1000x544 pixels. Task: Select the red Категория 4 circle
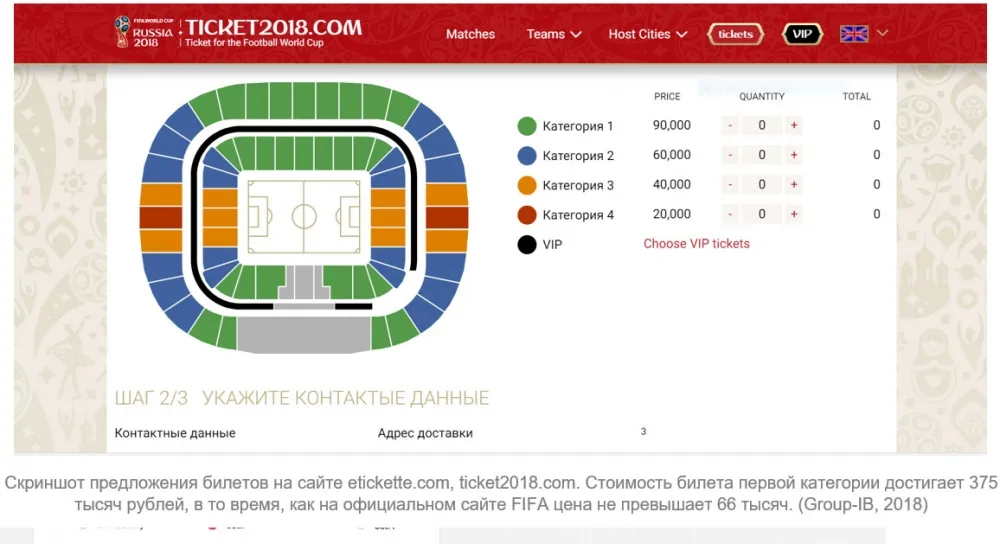pyautogui.click(x=527, y=215)
